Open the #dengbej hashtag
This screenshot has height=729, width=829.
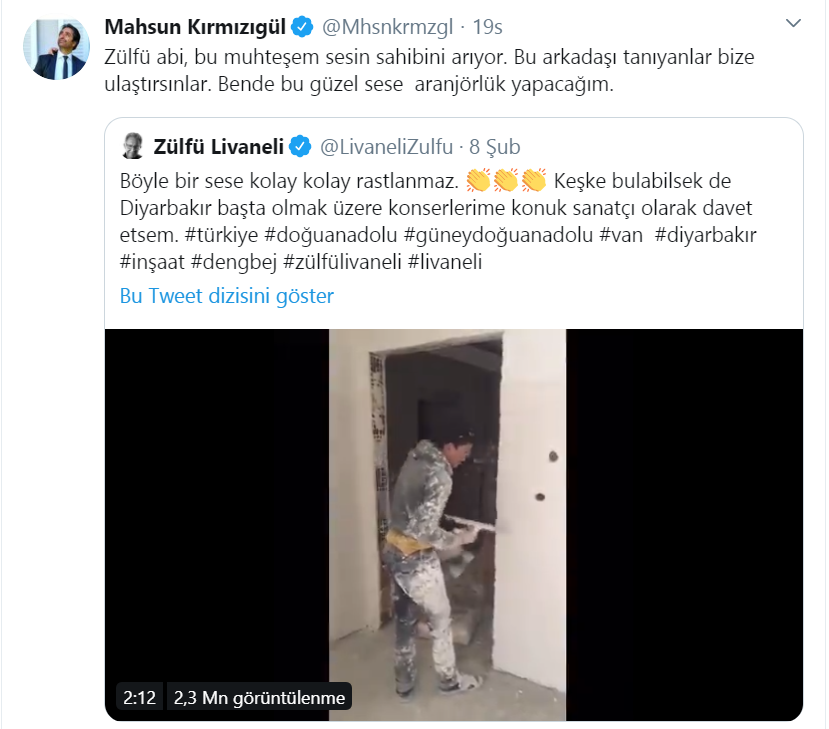pos(234,262)
